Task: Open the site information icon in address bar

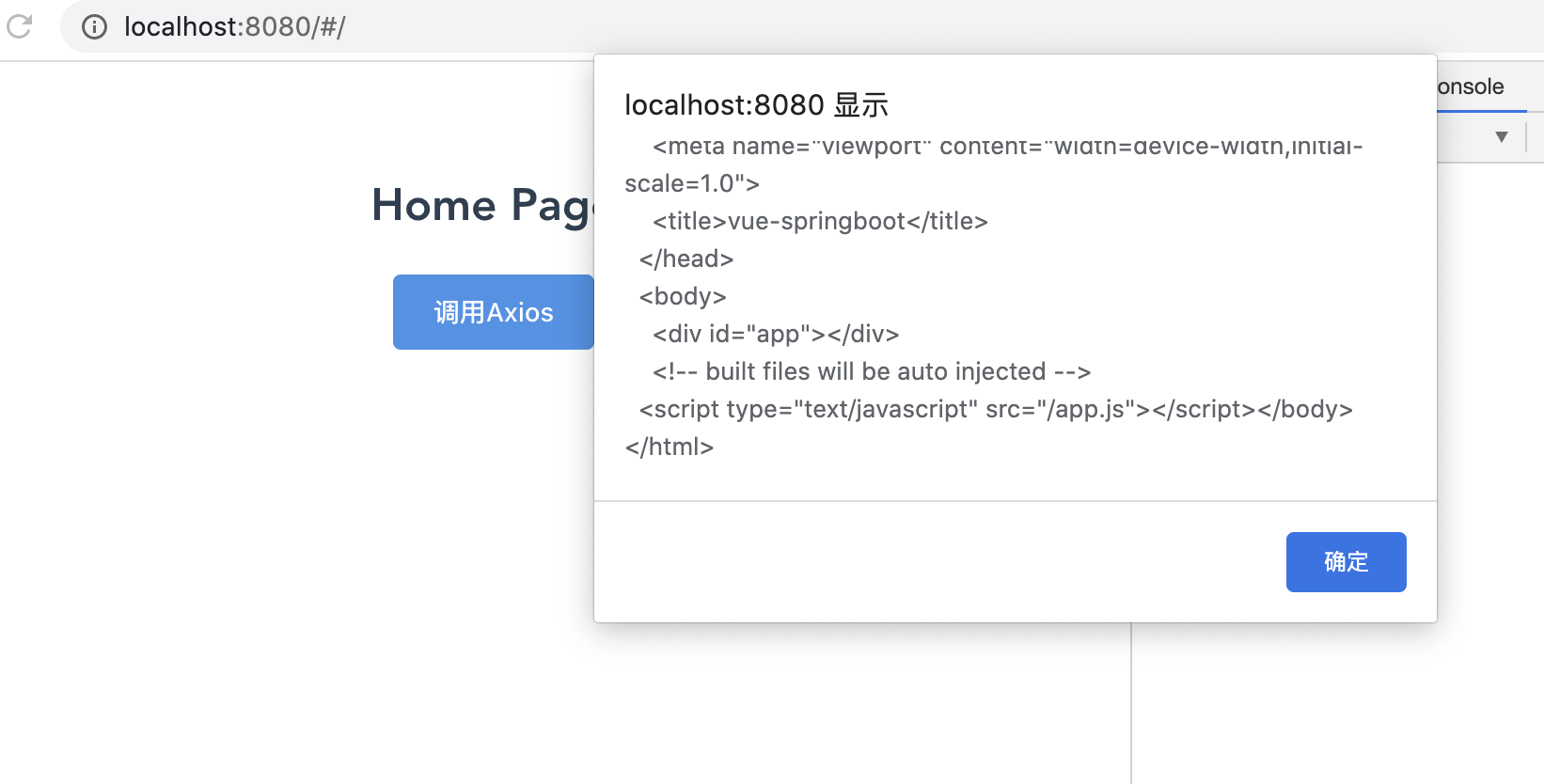Action: (x=94, y=27)
